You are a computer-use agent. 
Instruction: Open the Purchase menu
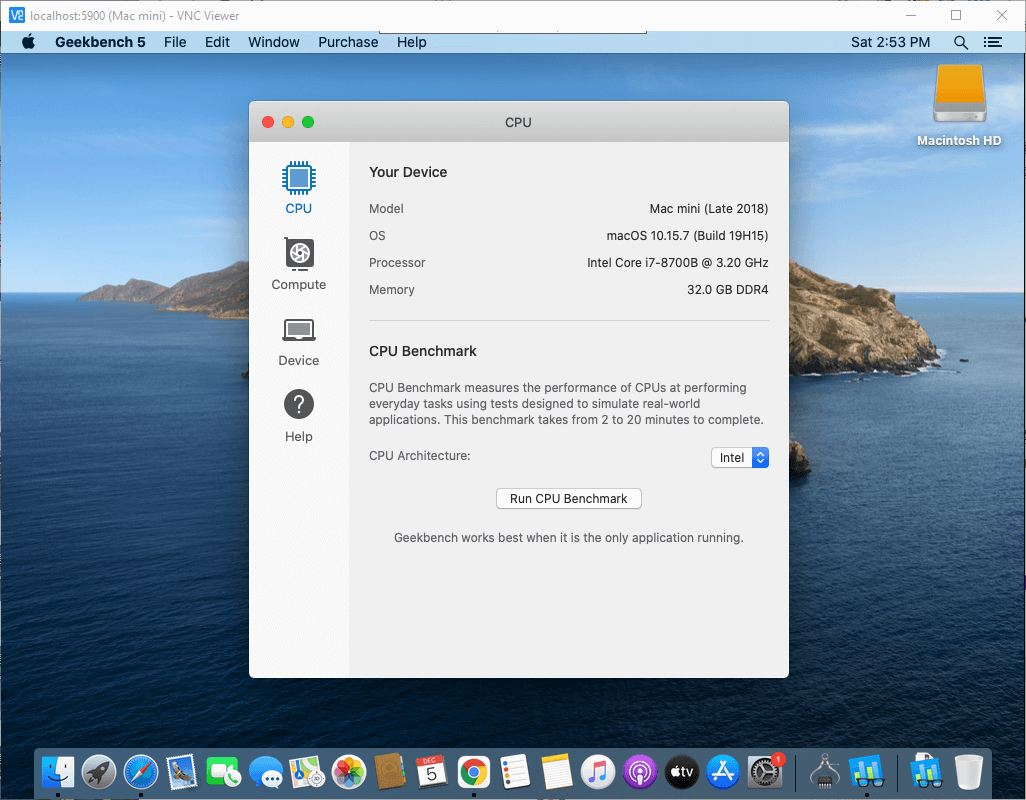coord(348,42)
